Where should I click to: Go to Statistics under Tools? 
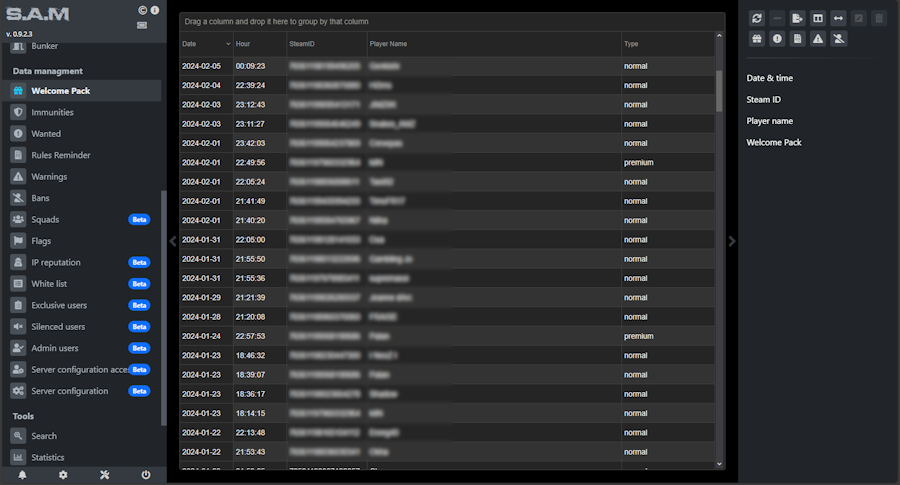tap(47, 457)
